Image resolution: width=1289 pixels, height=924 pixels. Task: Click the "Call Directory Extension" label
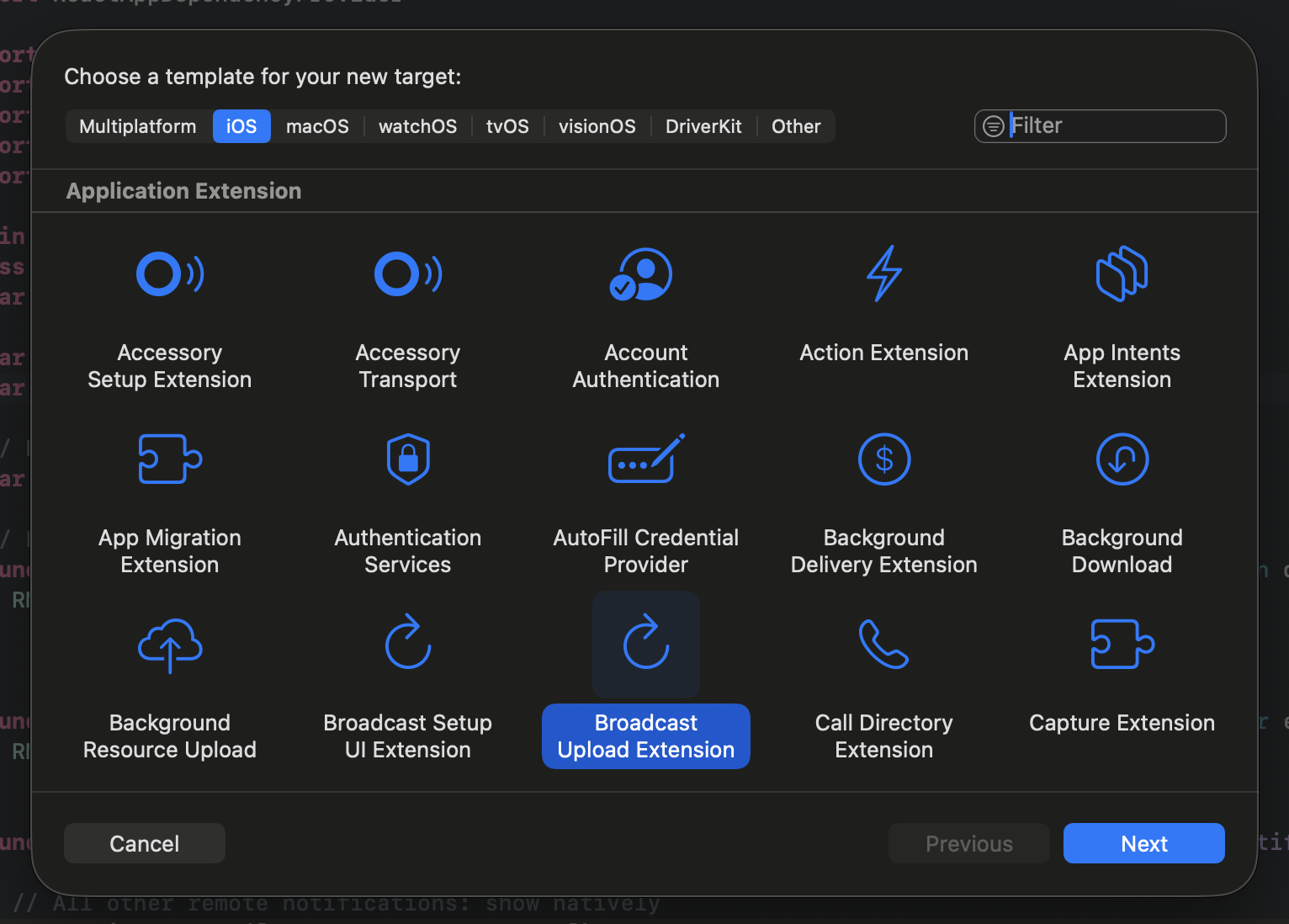pyautogui.click(x=884, y=736)
